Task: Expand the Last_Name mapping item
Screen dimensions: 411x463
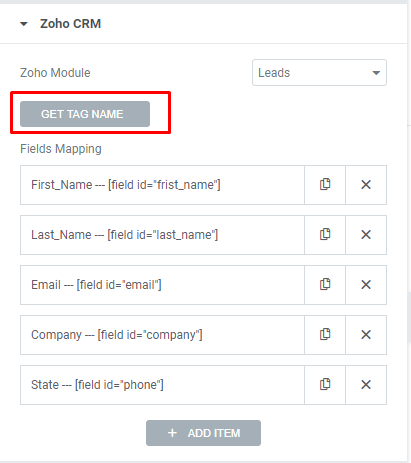Action: pyautogui.click(x=162, y=235)
